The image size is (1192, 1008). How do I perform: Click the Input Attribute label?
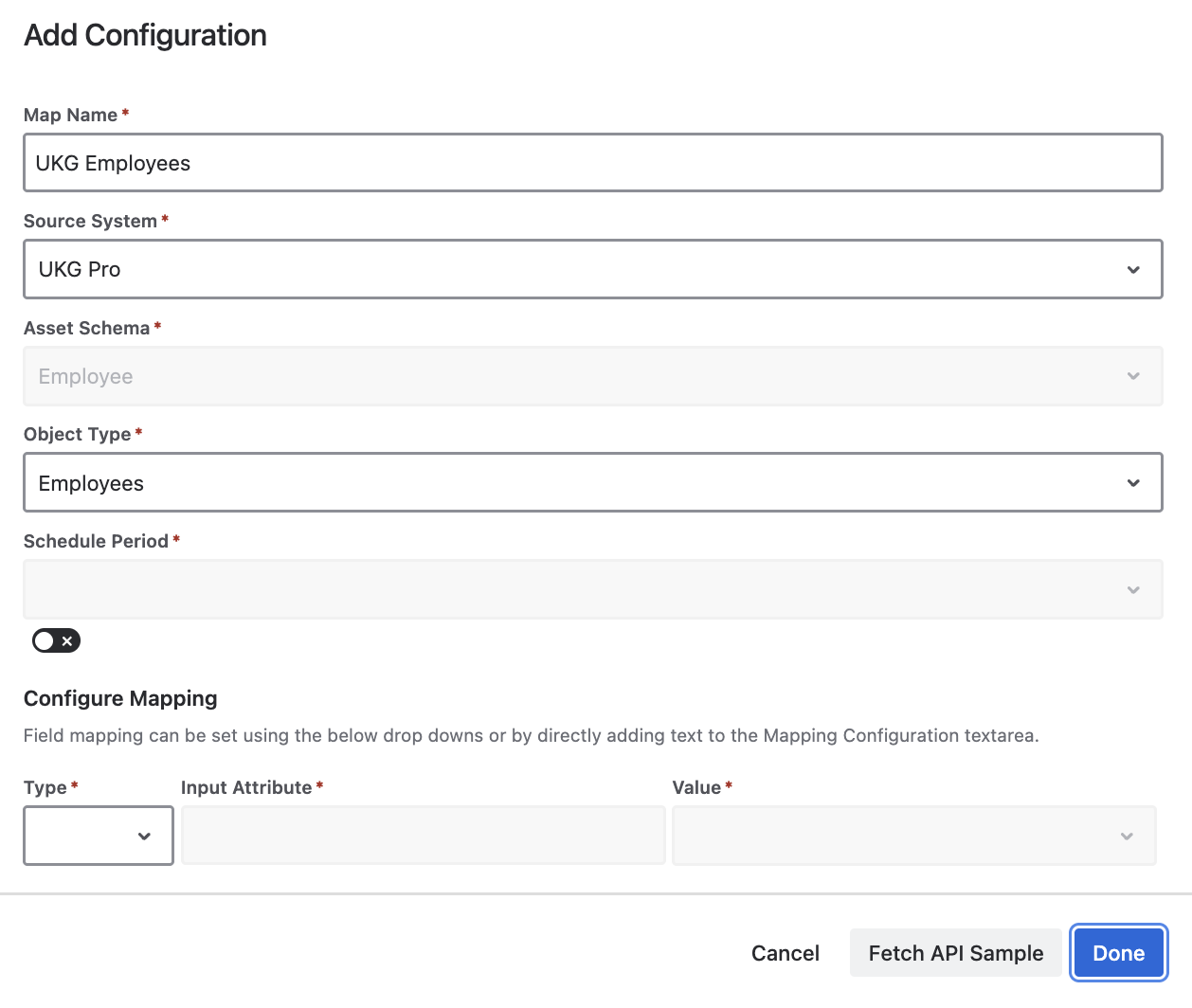click(246, 787)
